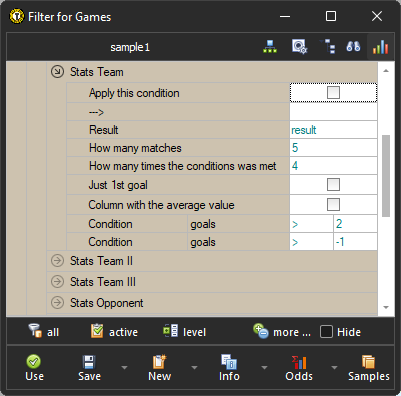Click the 'active' clipboard check icon
Image resolution: width=401 pixels, height=396 pixels.
[97, 331]
